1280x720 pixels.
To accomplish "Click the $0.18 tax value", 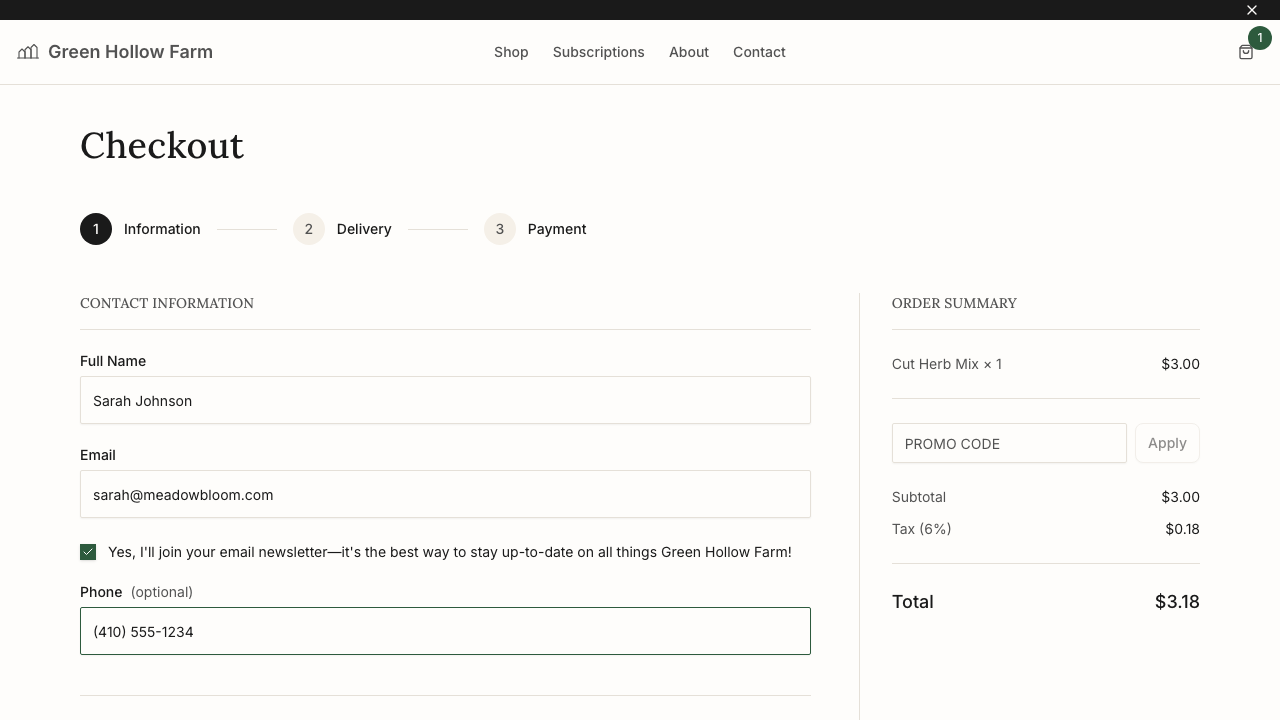I will 1182,529.
